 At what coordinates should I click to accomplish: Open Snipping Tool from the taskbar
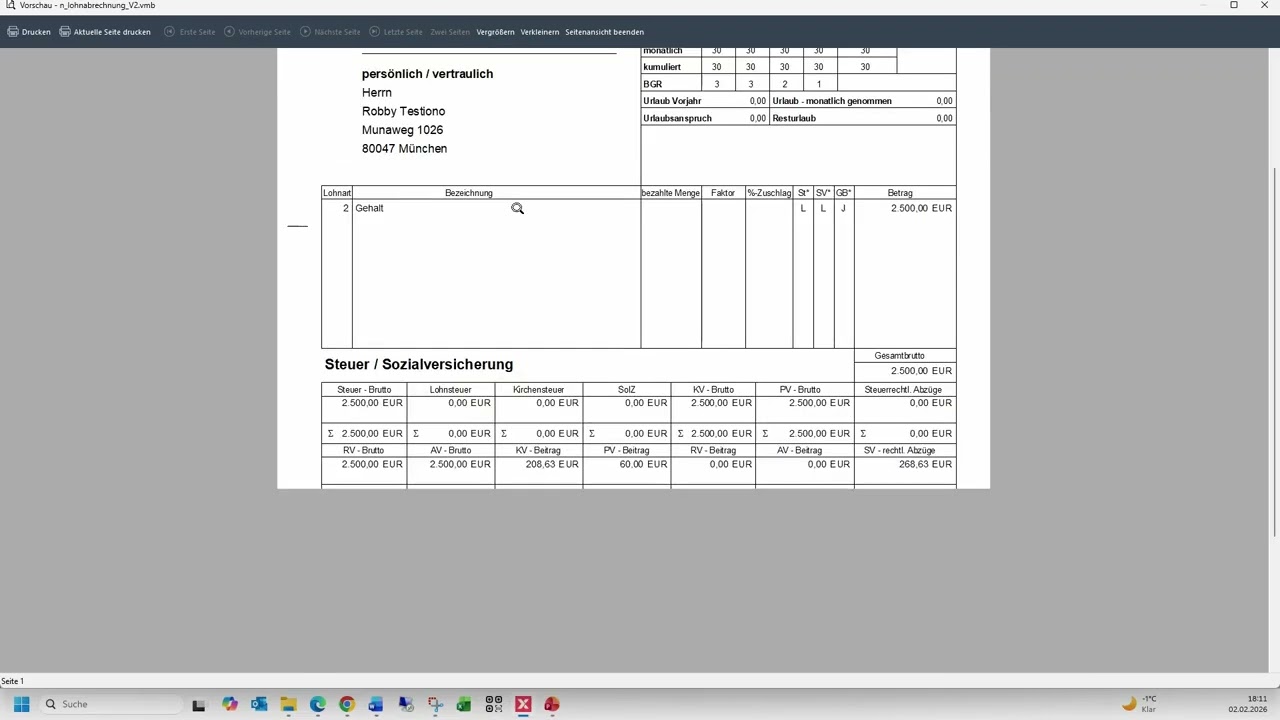(435, 704)
